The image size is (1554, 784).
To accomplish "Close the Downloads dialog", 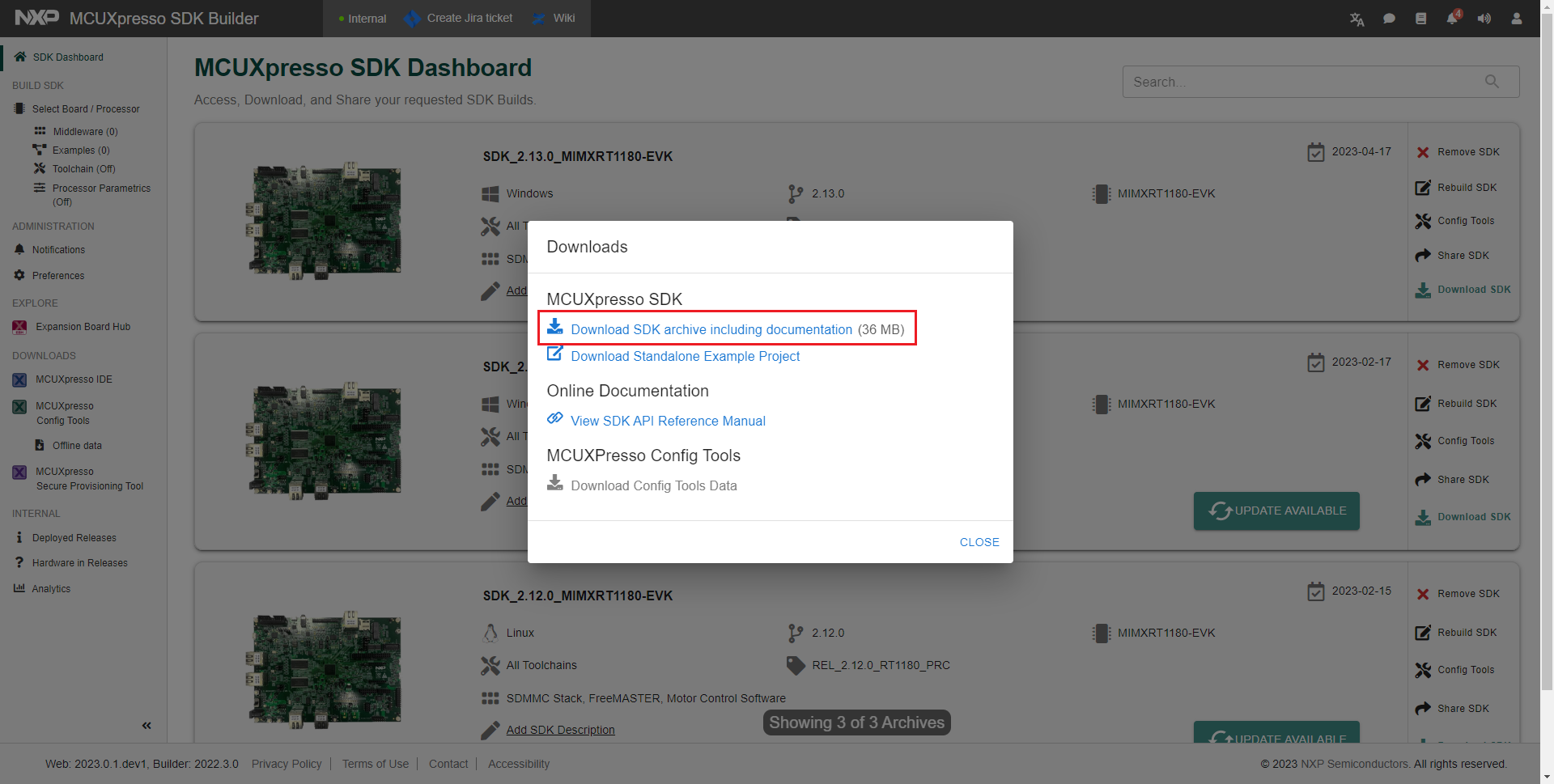I will [979, 542].
